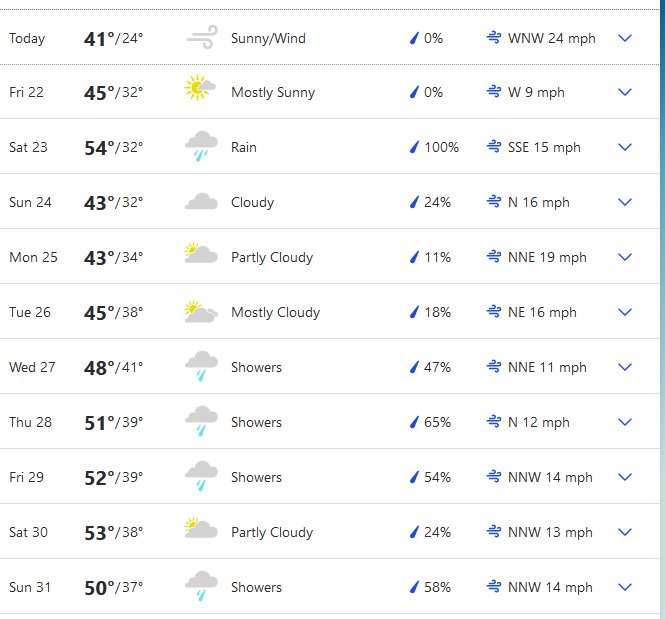Expand the Thu 28 Showers row chevron

click(x=625, y=422)
